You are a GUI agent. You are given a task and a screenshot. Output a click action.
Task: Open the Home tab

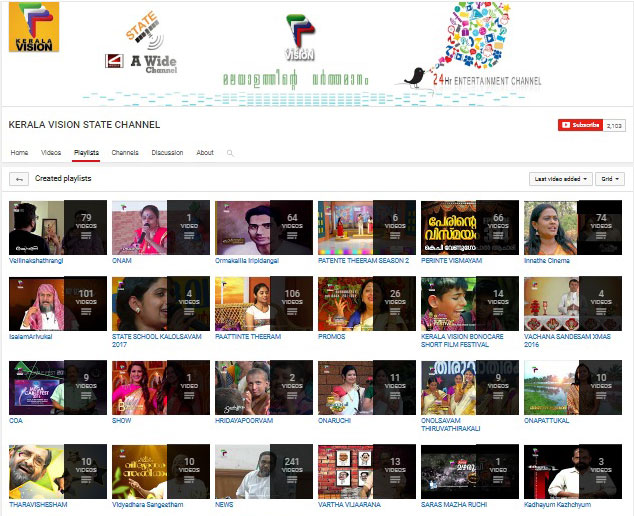click(x=19, y=152)
